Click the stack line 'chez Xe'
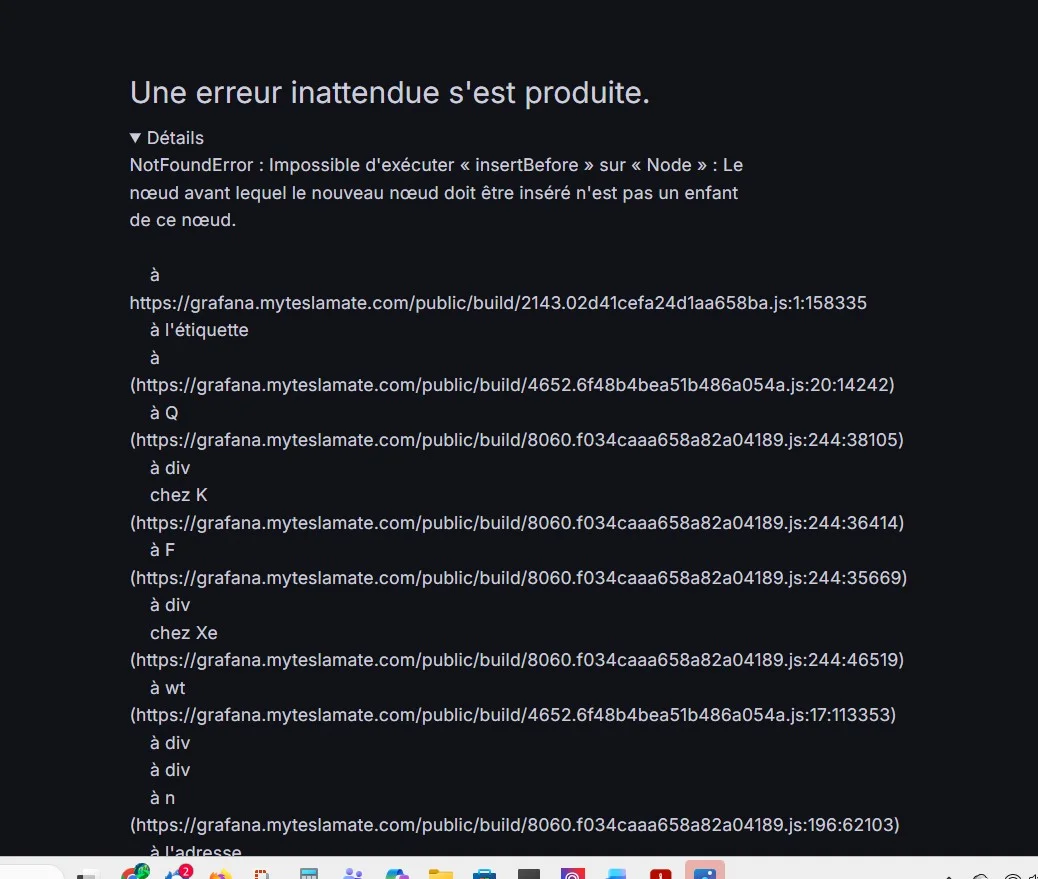 pyautogui.click(x=184, y=633)
